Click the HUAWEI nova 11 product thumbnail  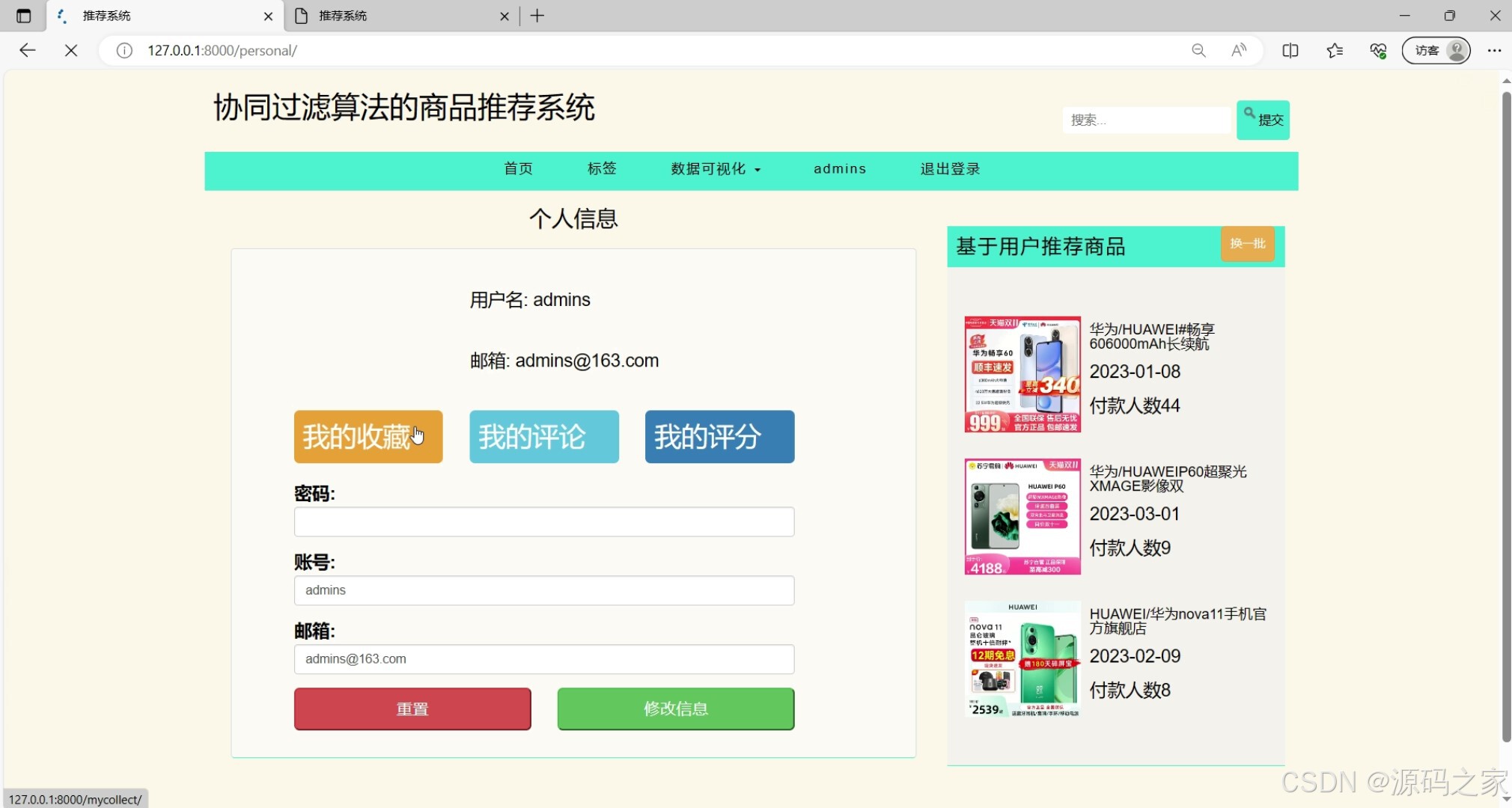click(x=1021, y=658)
